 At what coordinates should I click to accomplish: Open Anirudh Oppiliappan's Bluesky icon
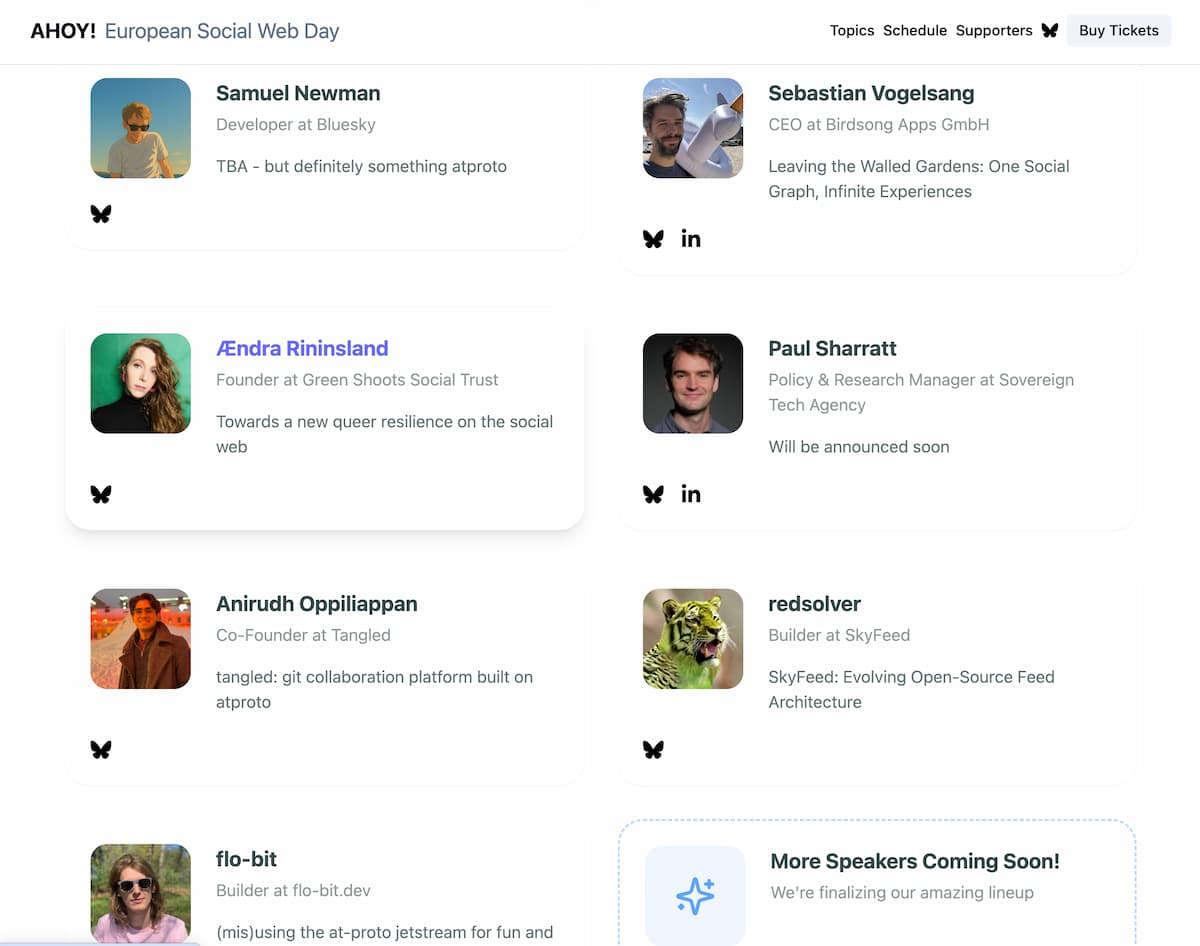(101, 749)
